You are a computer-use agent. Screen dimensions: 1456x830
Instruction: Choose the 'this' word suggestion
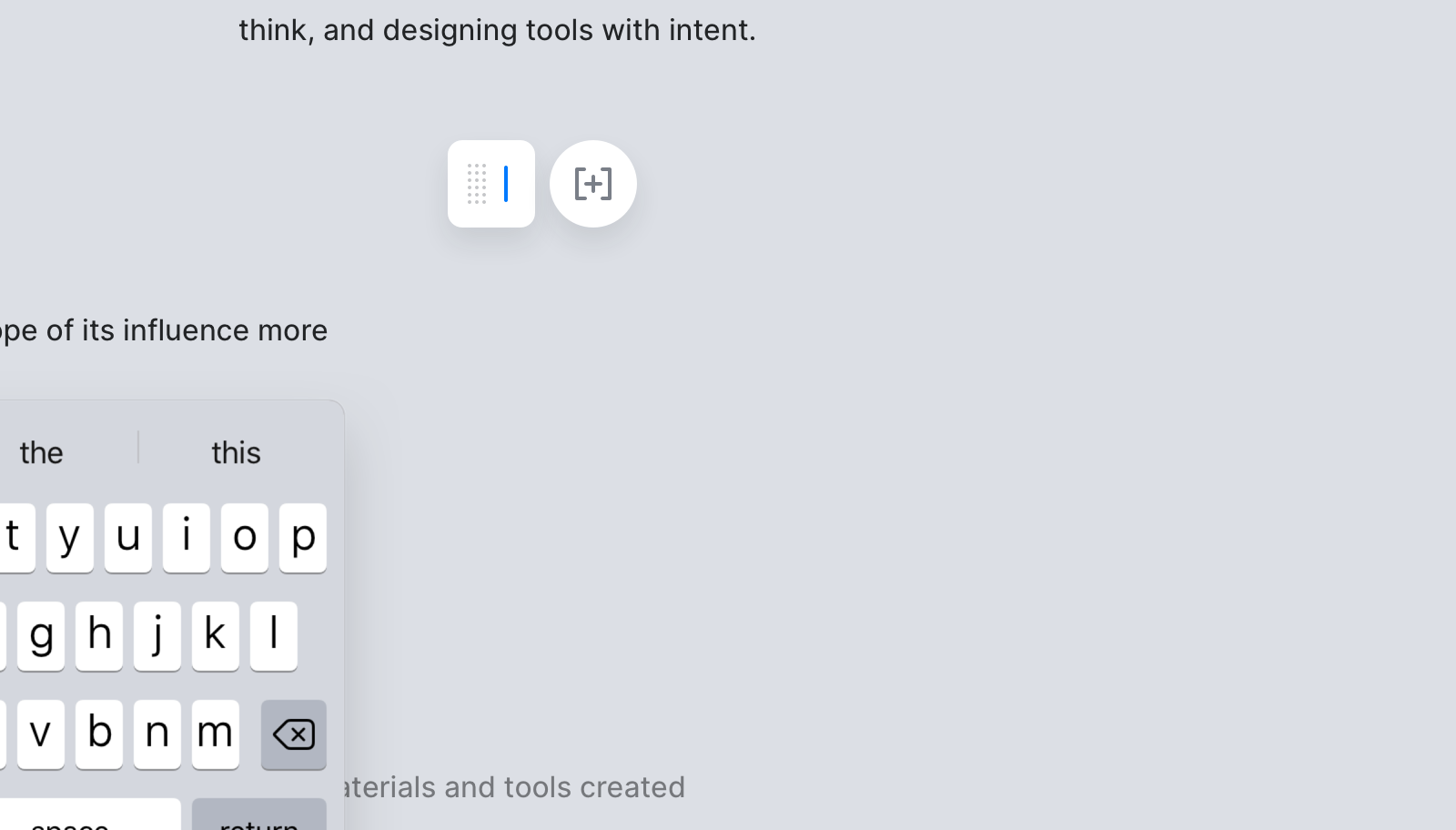pos(236,452)
